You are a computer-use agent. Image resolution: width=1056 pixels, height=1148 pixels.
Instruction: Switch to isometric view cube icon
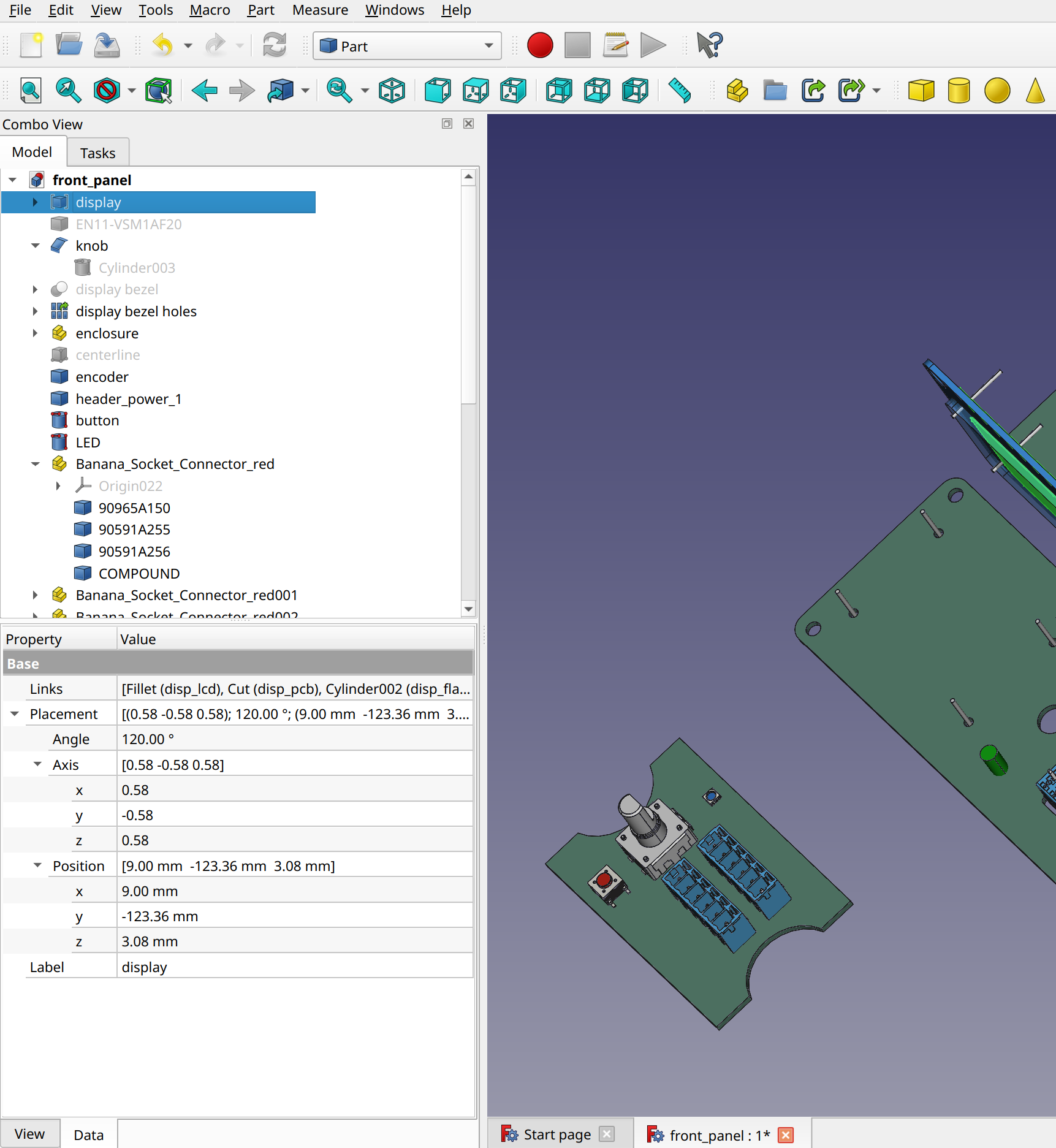tap(392, 91)
